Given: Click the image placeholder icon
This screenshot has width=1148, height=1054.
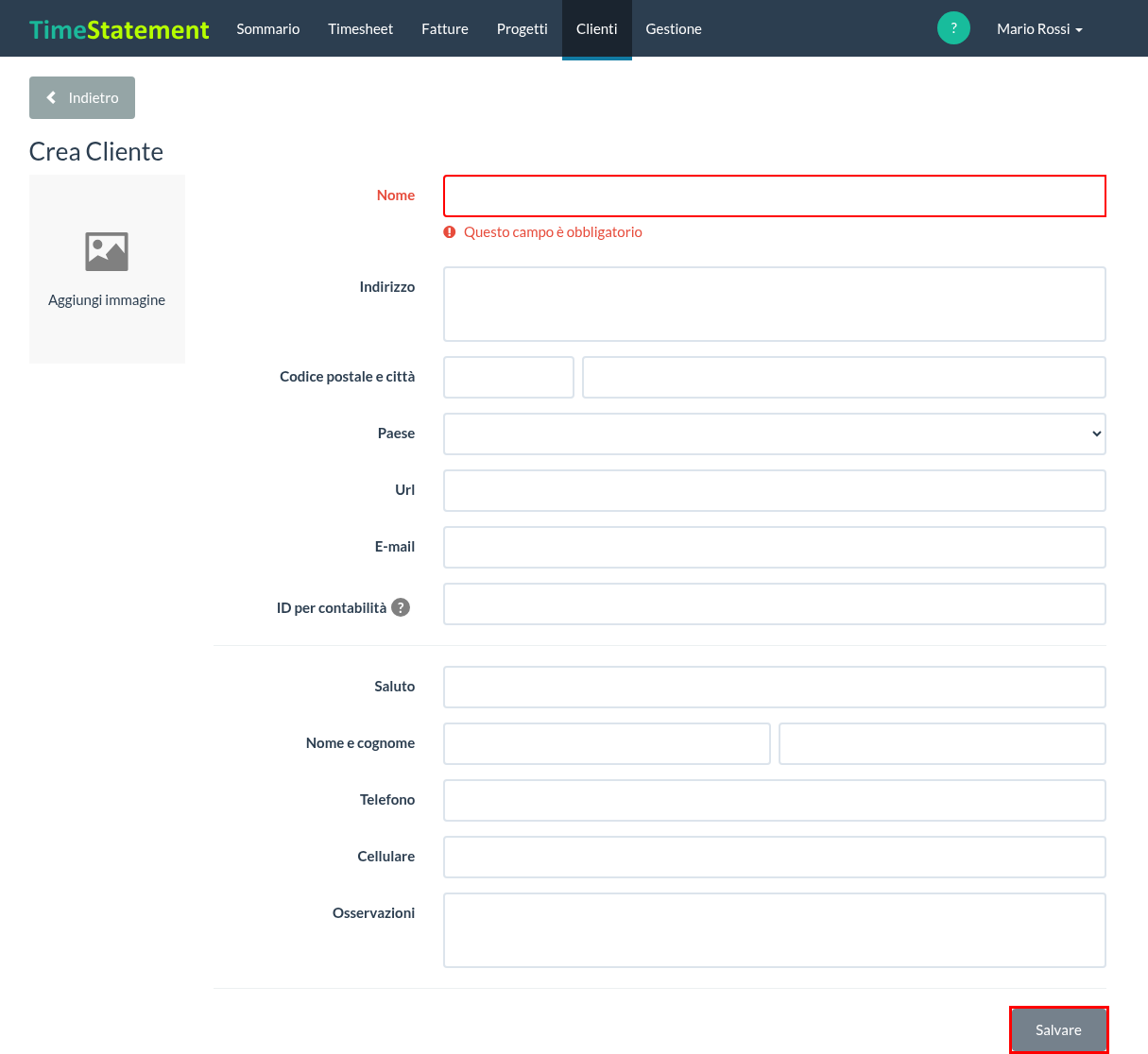Looking at the screenshot, I should pos(107,252).
